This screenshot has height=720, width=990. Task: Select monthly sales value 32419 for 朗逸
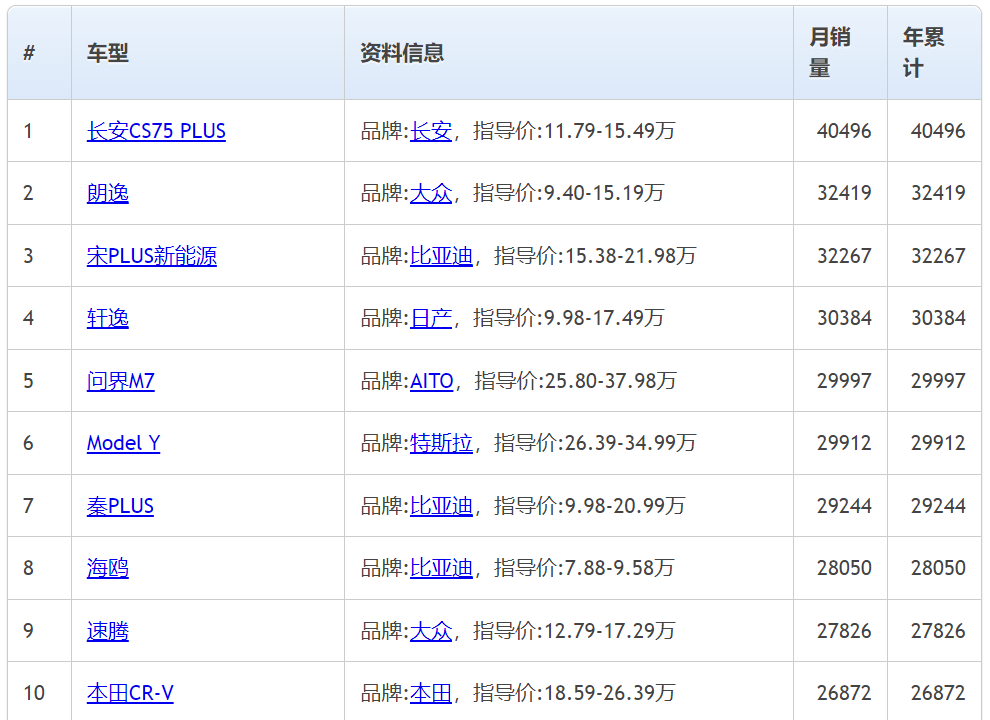pos(844,193)
